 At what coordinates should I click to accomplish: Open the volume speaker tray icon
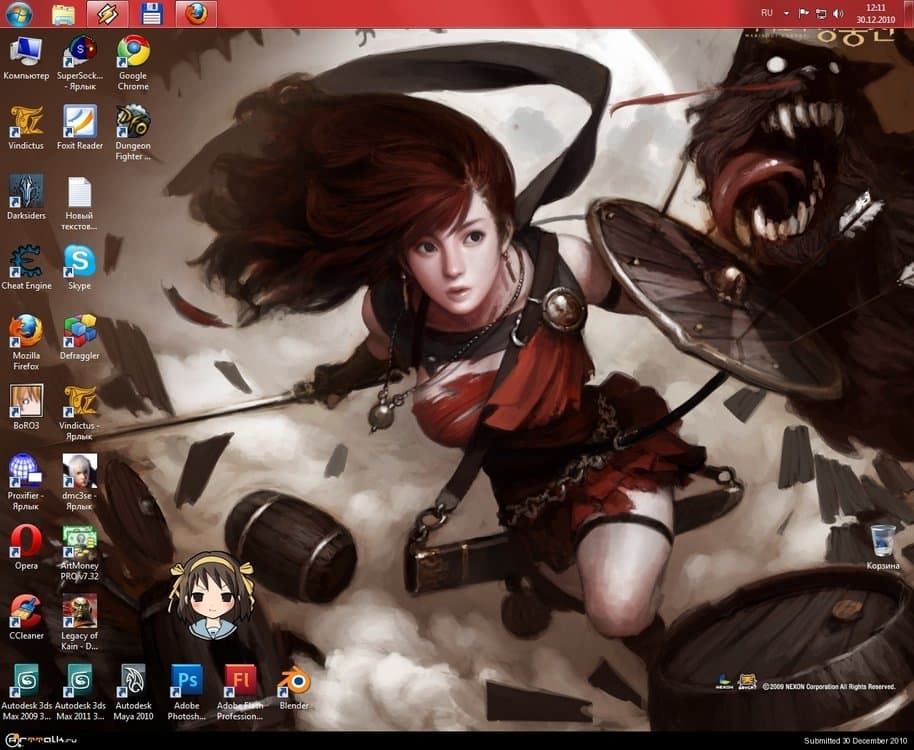pos(837,14)
